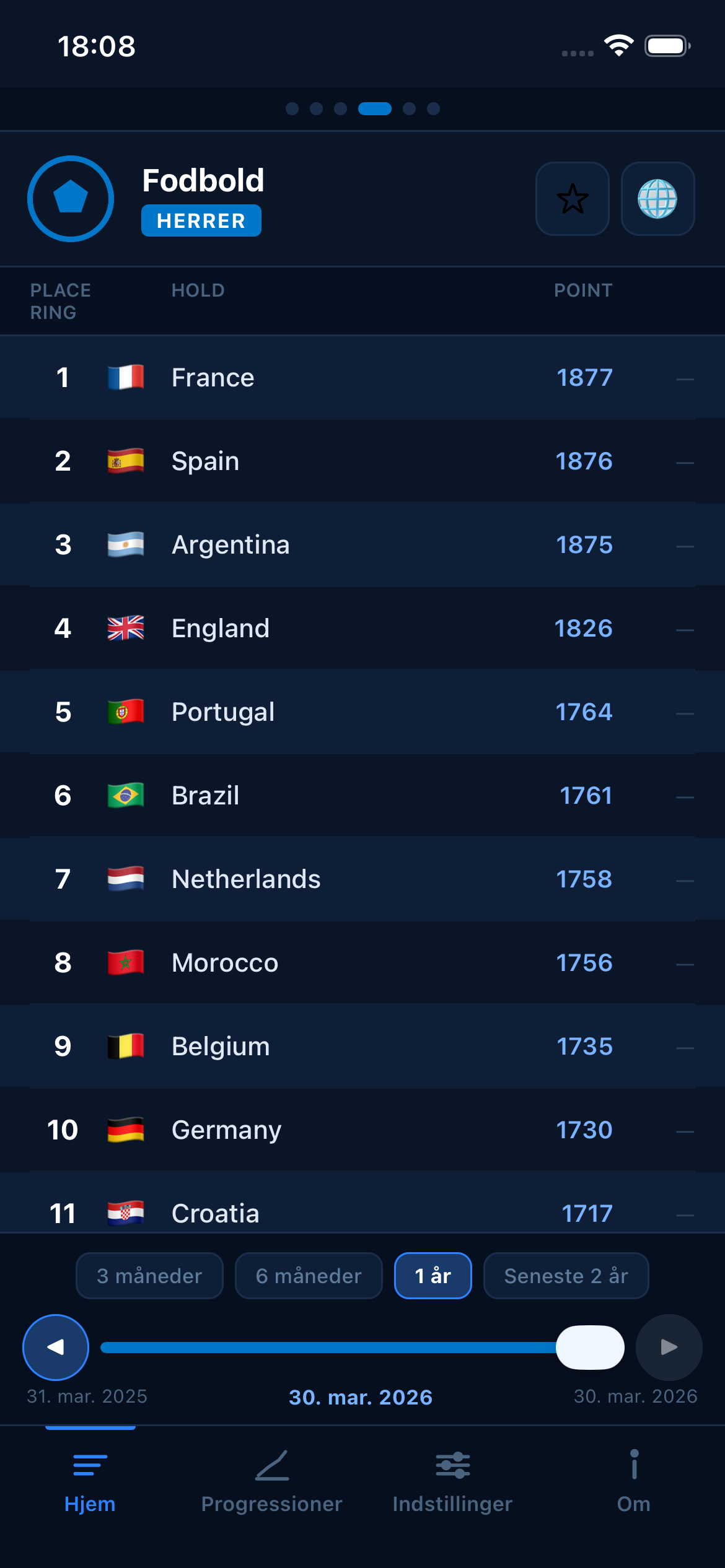Favorite Fodbold using the star icon

(572, 199)
